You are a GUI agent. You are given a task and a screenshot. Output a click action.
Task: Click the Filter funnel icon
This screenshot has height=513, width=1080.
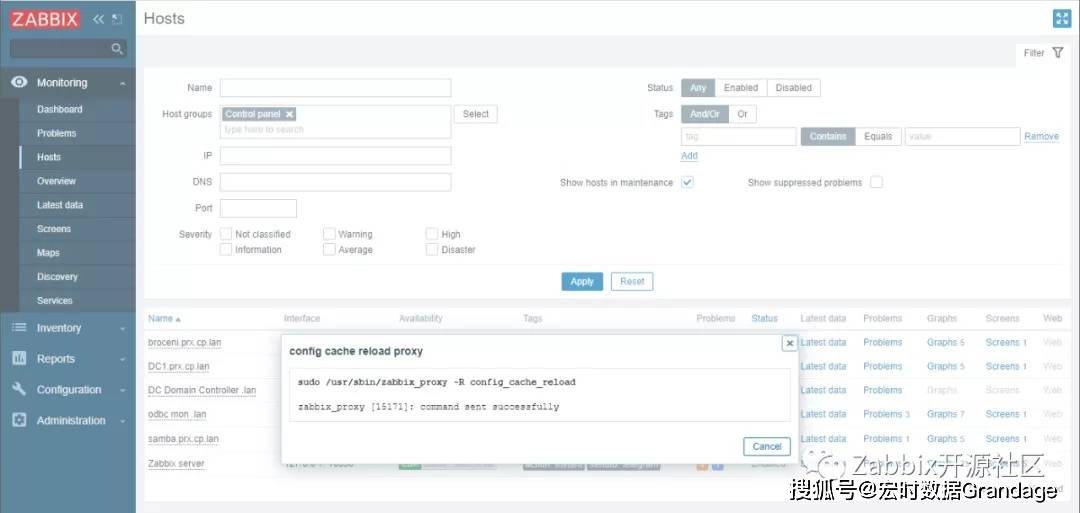coord(1058,53)
